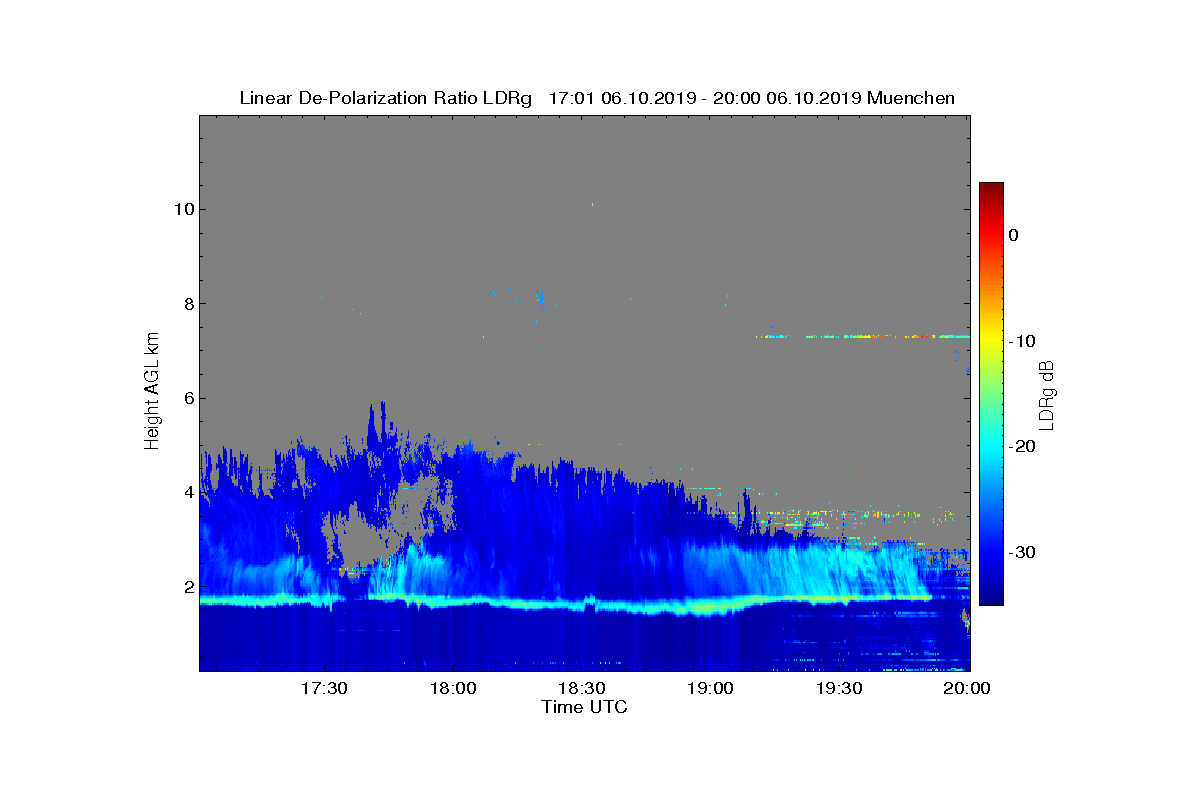Click the height tick label '10'
This screenshot has width=1200, height=800.
coord(183,209)
